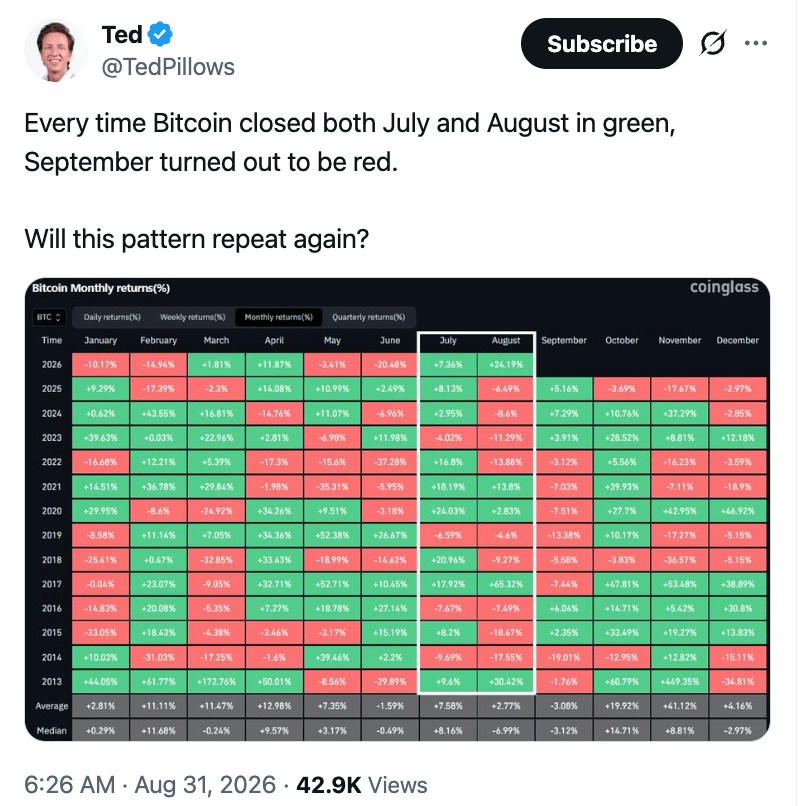798x806 pixels.
Task: Subscribe to Ted's account
Action: point(602,44)
